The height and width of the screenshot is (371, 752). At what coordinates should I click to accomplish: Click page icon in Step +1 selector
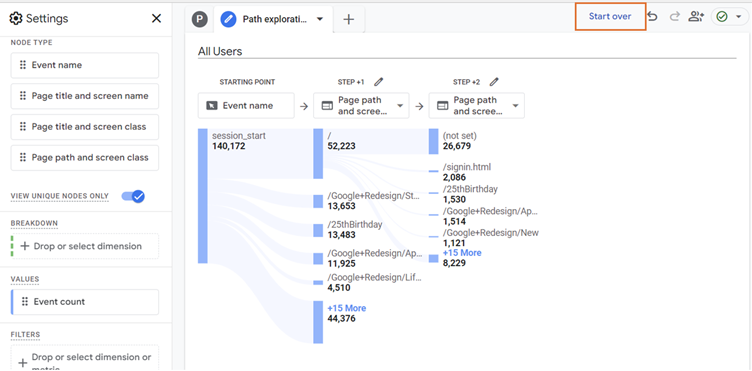327,106
